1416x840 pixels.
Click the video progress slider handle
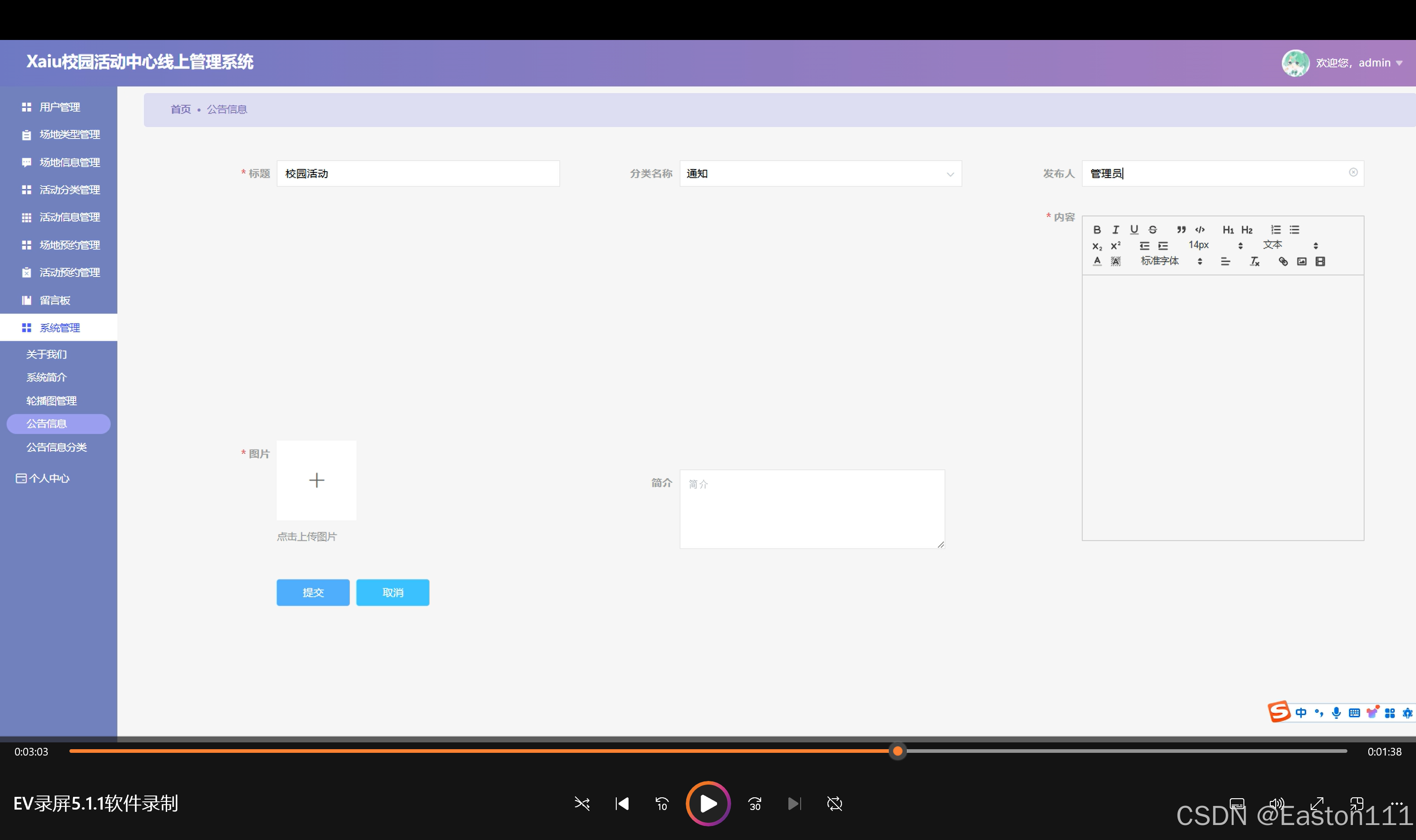[897, 751]
